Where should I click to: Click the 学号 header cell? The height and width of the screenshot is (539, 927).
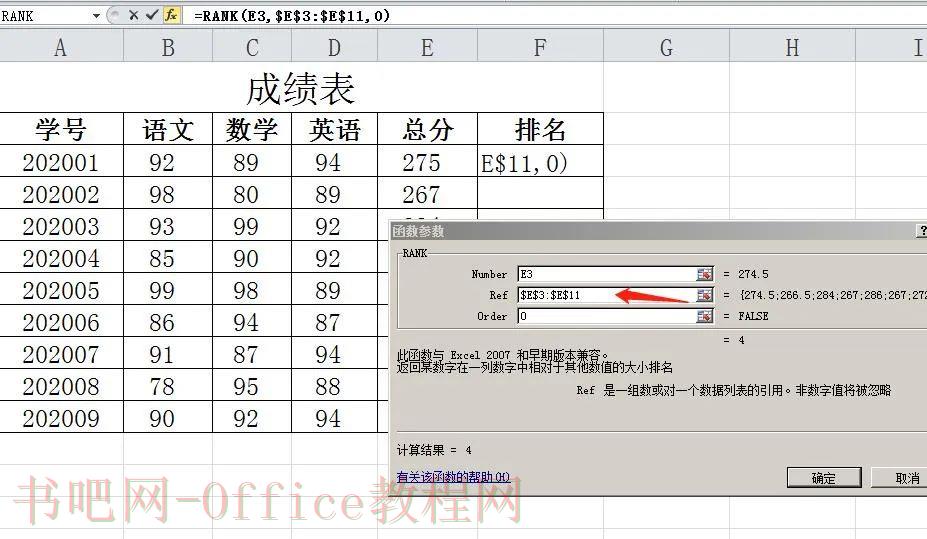point(61,129)
